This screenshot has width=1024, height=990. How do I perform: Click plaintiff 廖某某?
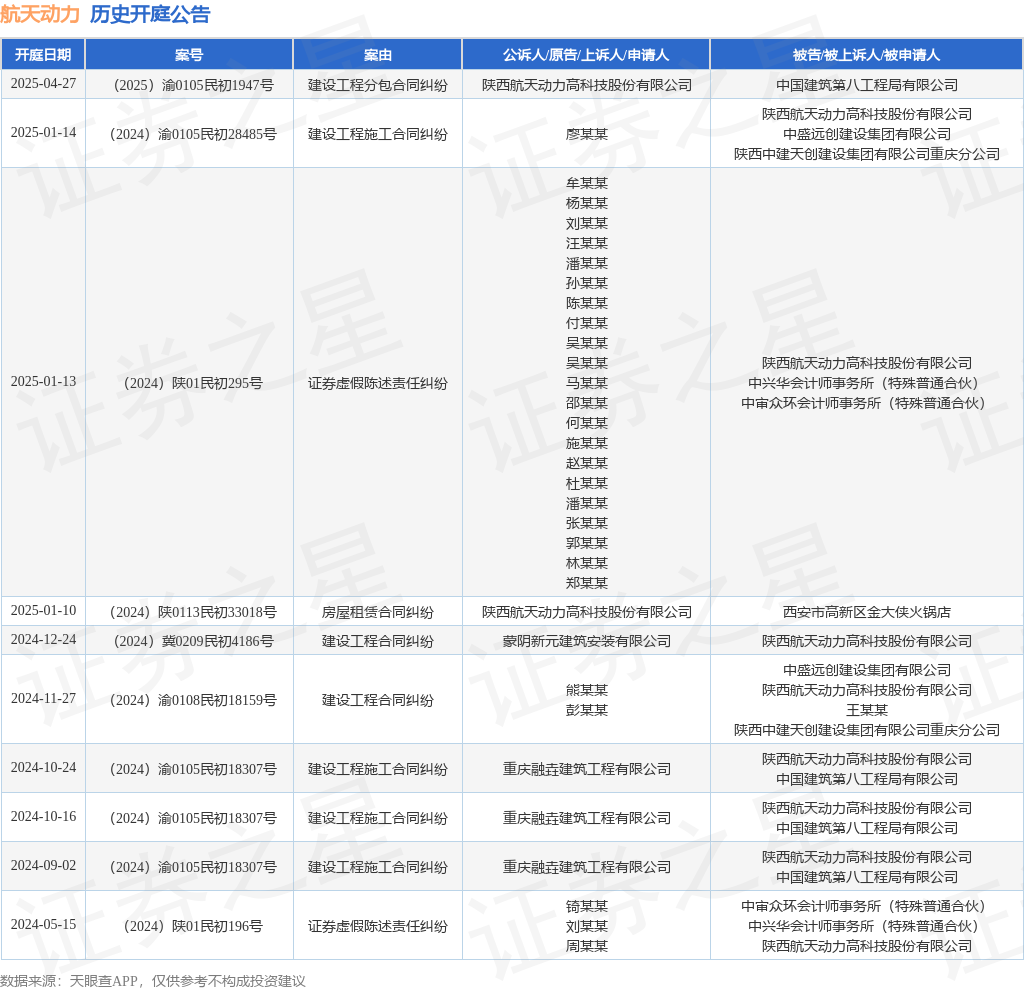(x=586, y=134)
